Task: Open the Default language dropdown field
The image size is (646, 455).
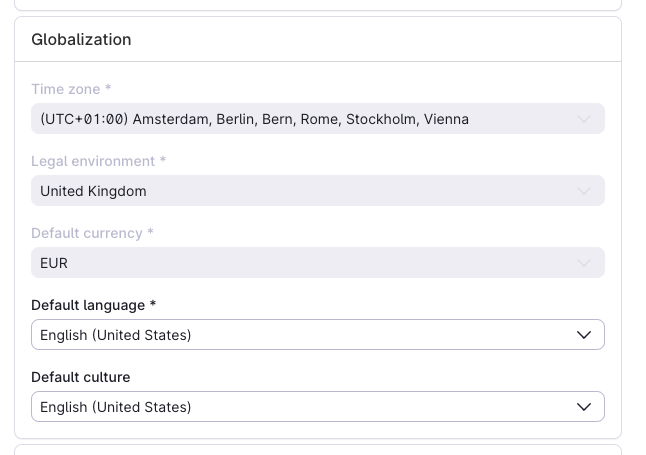Action: click(x=300, y=335)
